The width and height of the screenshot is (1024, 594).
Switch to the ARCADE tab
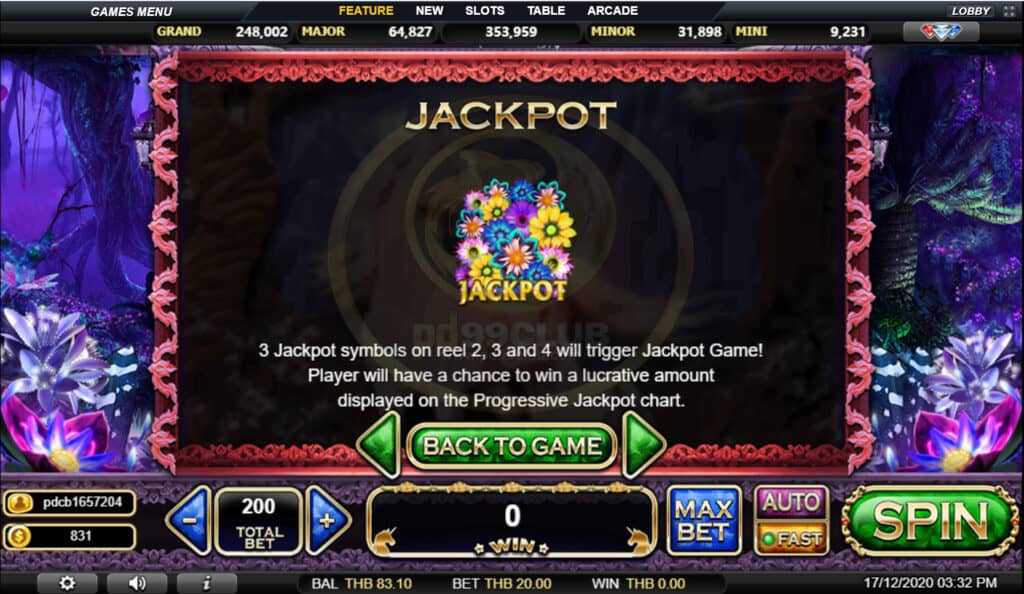[x=612, y=10]
